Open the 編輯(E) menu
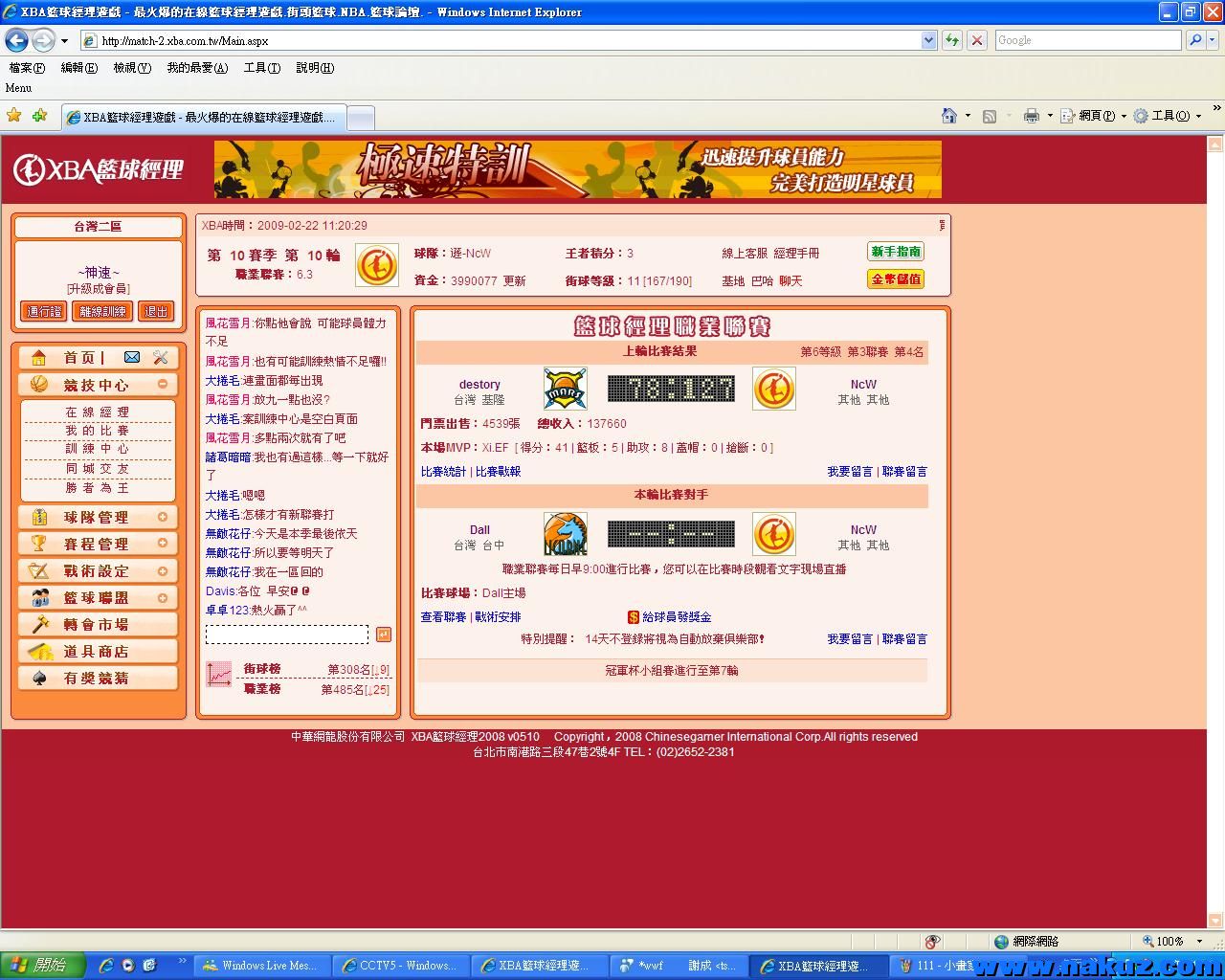1225x980 pixels. [x=78, y=68]
